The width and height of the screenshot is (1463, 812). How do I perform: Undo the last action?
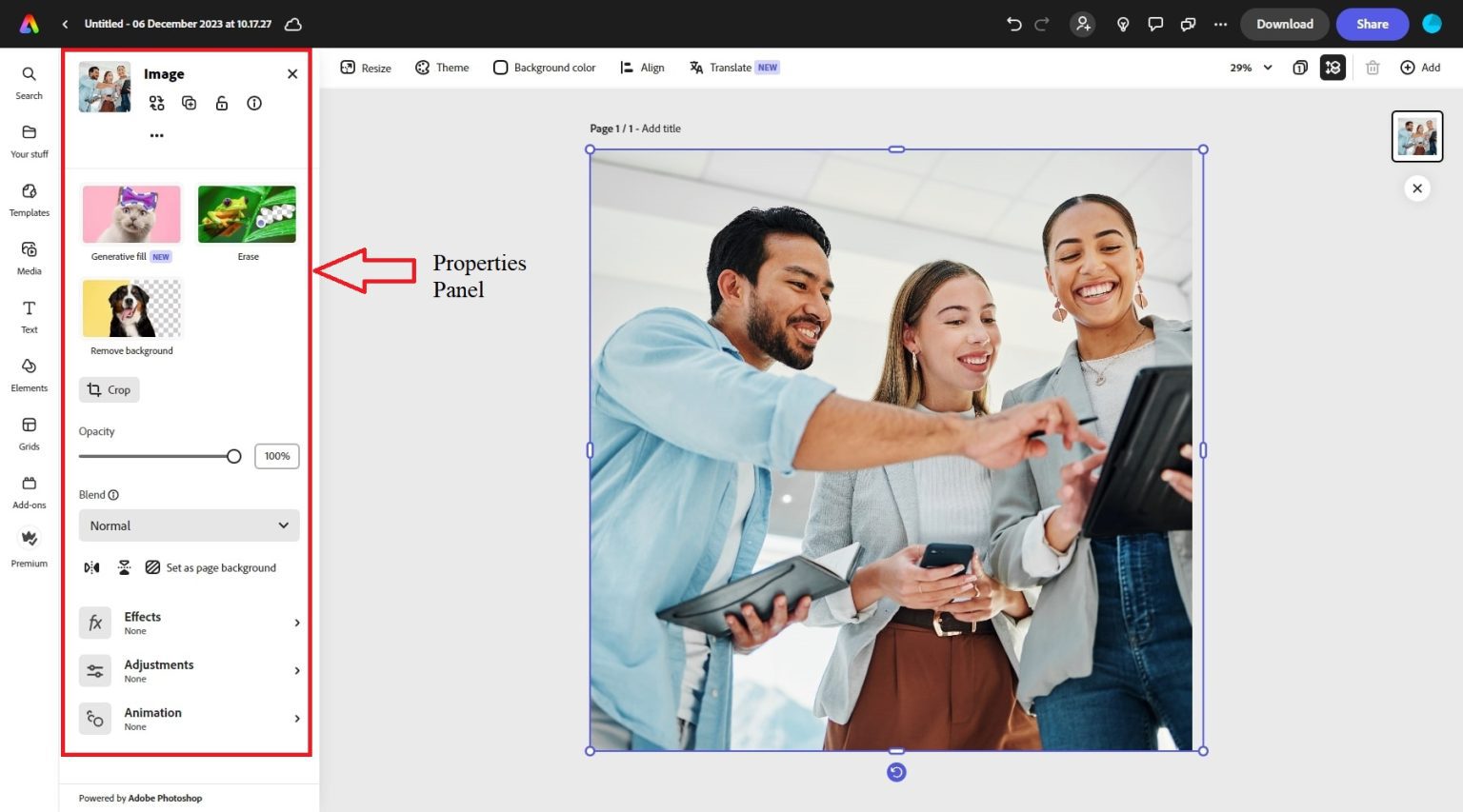[1013, 24]
